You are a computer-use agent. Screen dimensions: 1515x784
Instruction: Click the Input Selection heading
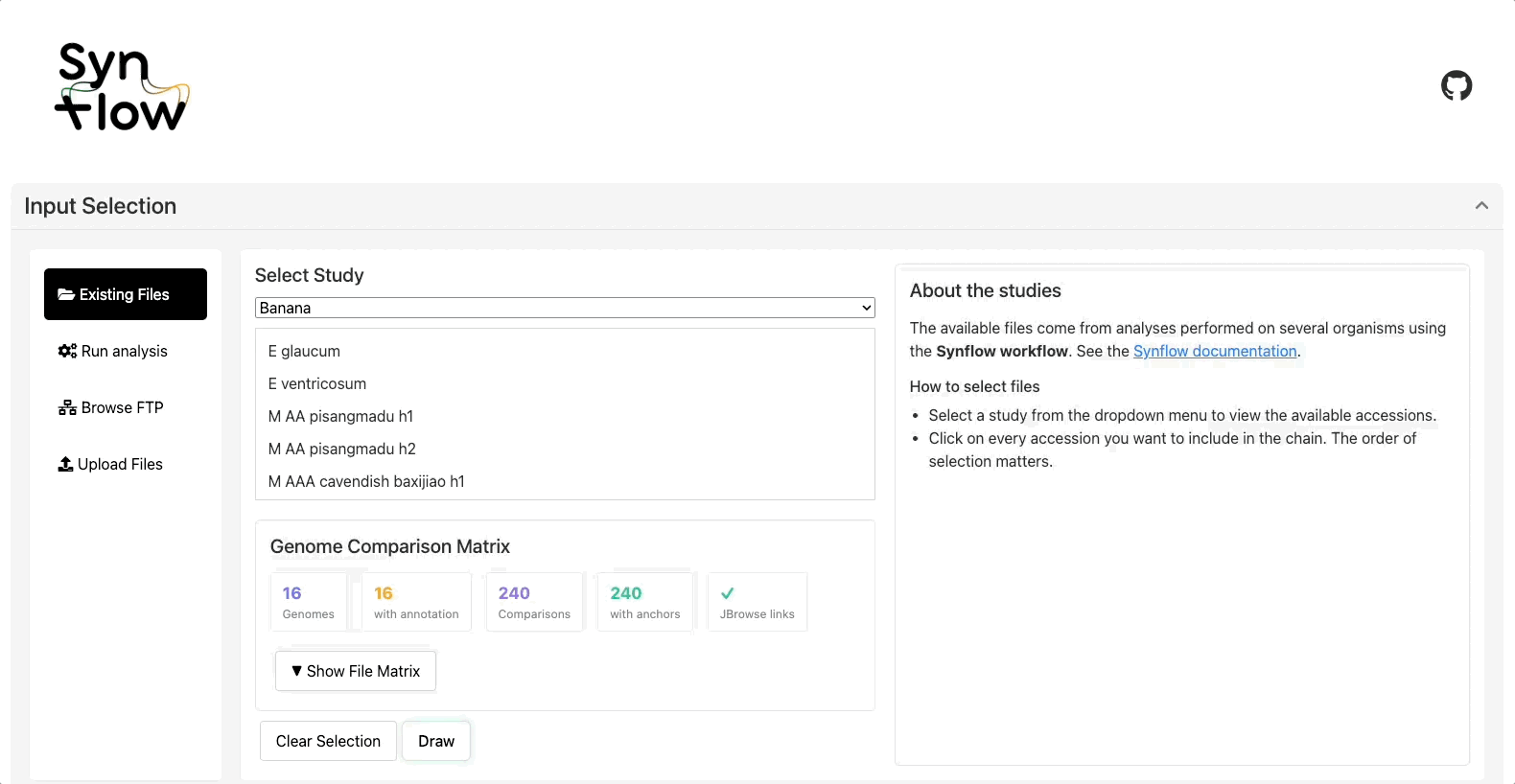[101, 206]
